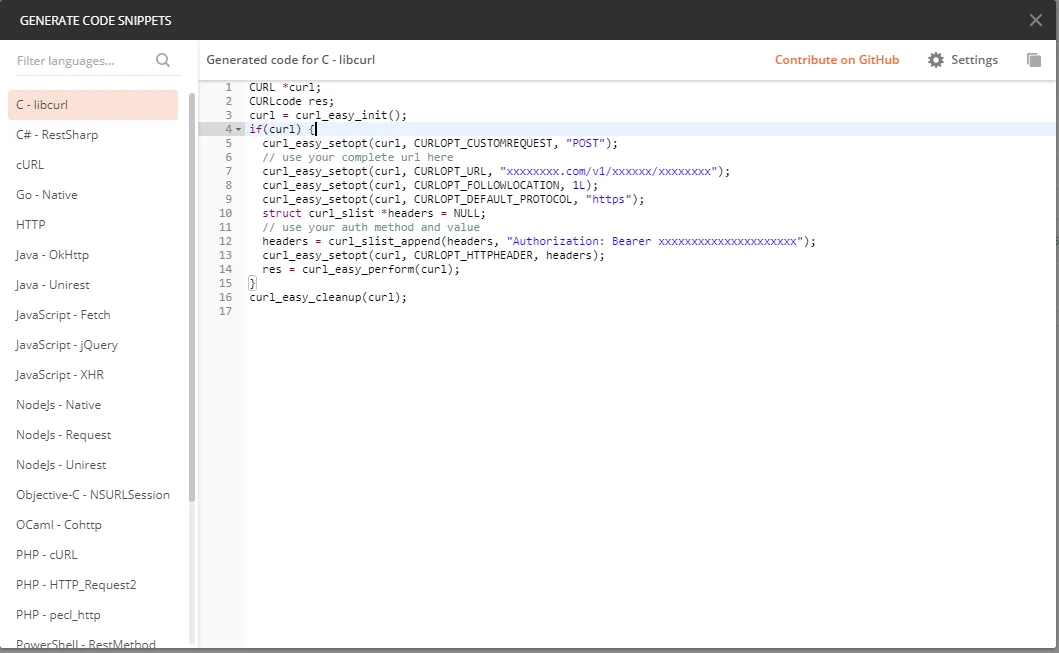Click the Settings label
This screenshot has height=653, width=1059.
[x=974, y=60]
